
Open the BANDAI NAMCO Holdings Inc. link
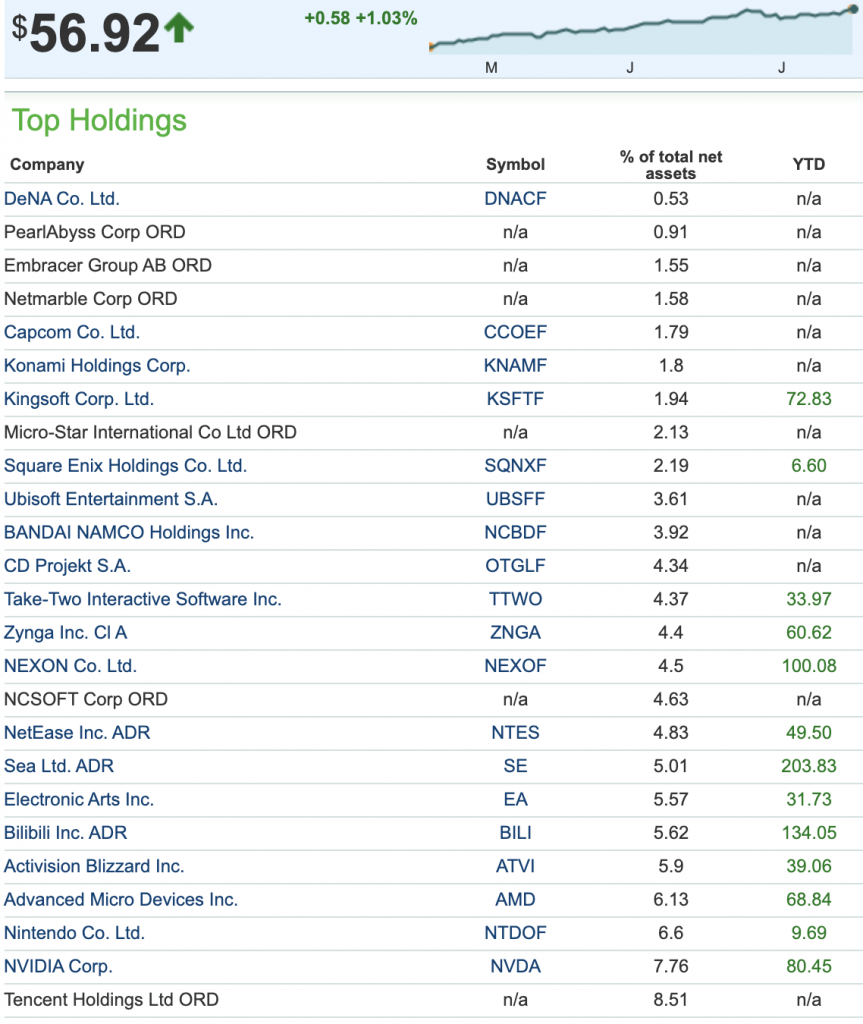[x=129, y=532]
